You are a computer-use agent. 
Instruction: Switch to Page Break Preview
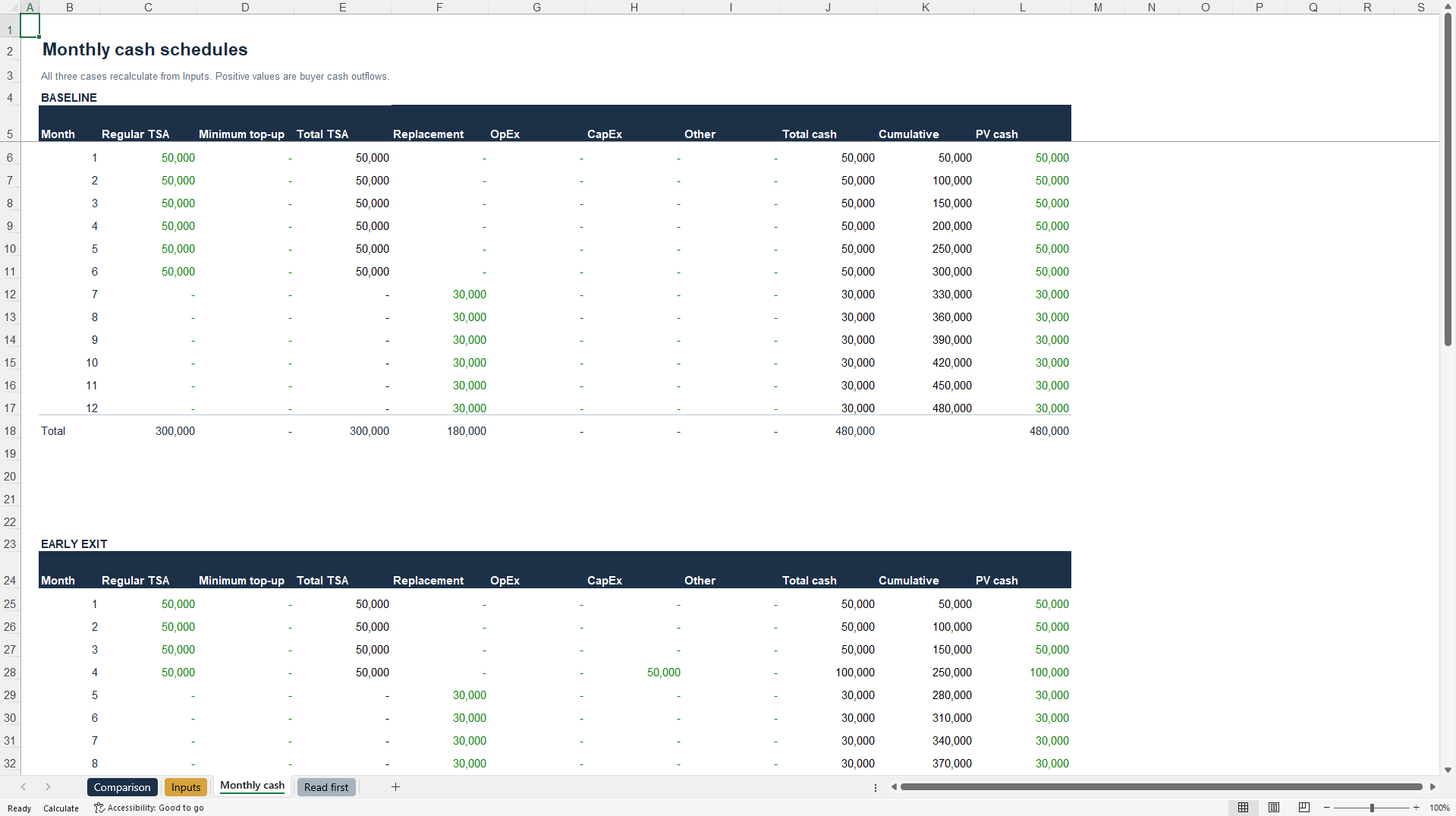pos(1304,808)
